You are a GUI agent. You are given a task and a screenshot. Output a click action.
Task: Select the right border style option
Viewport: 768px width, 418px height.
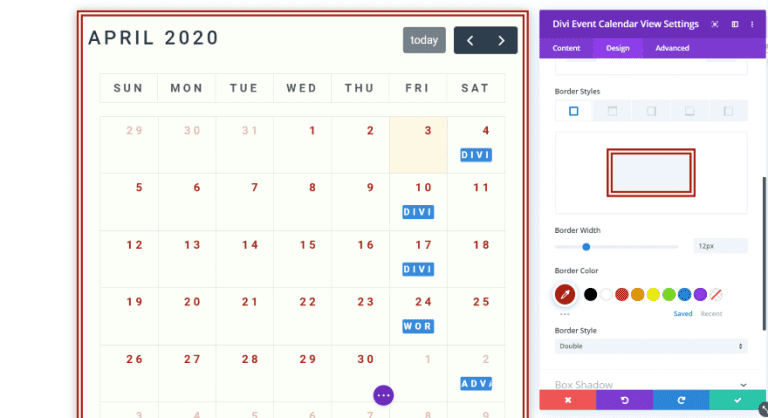point(651,111)
